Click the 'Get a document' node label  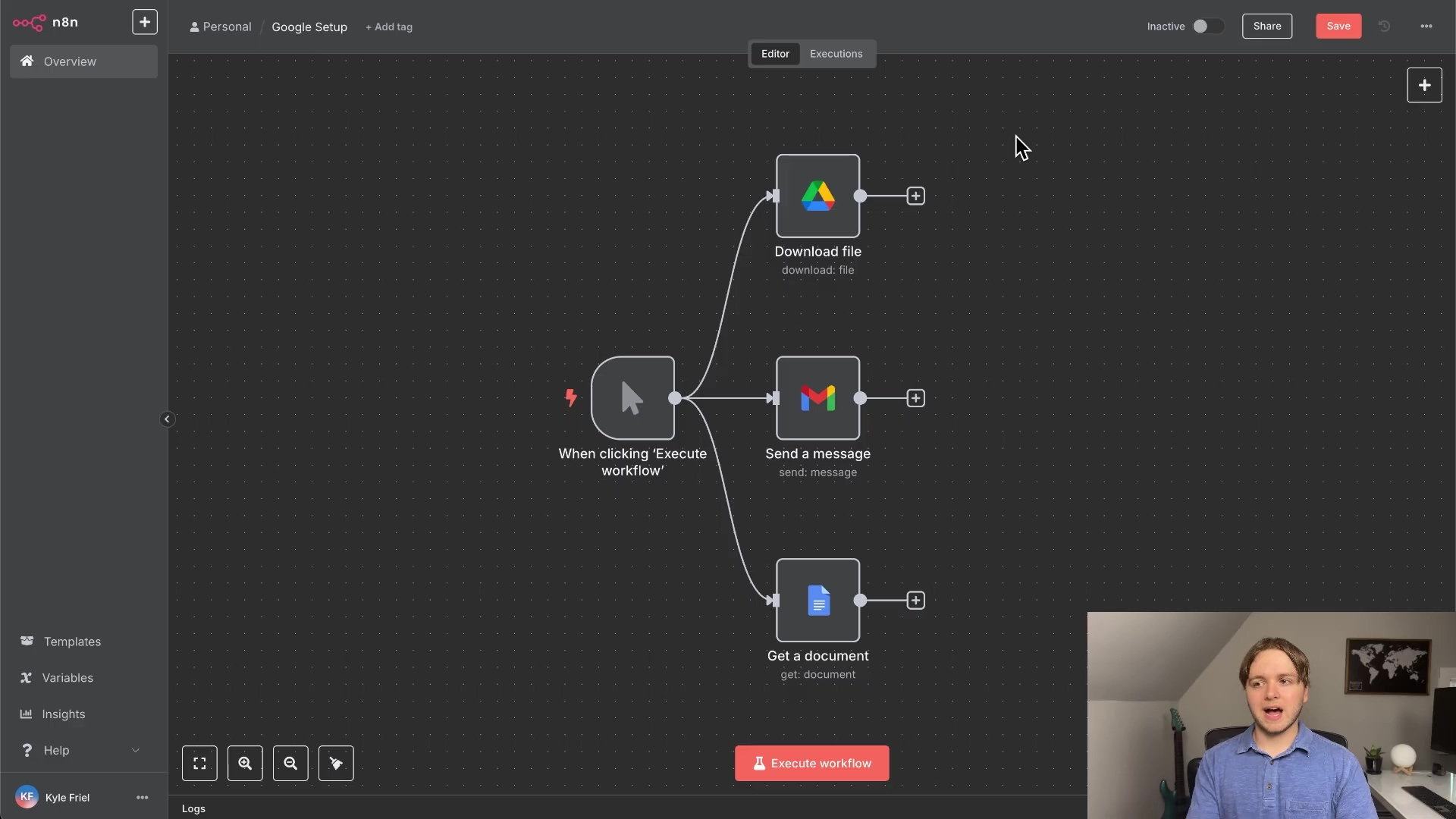click(x=817, y=656)
